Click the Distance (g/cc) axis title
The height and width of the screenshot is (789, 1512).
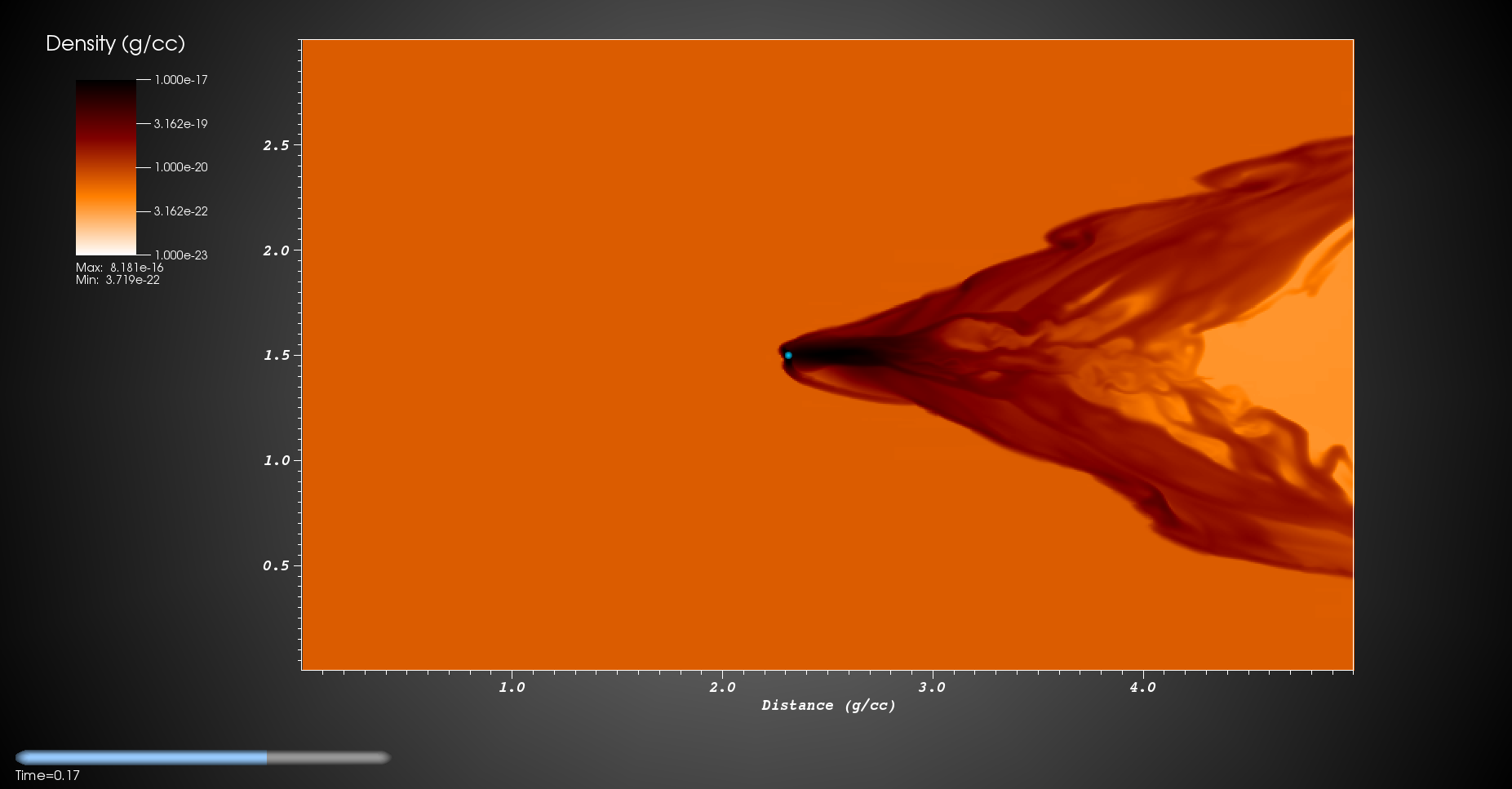(828, 705)
